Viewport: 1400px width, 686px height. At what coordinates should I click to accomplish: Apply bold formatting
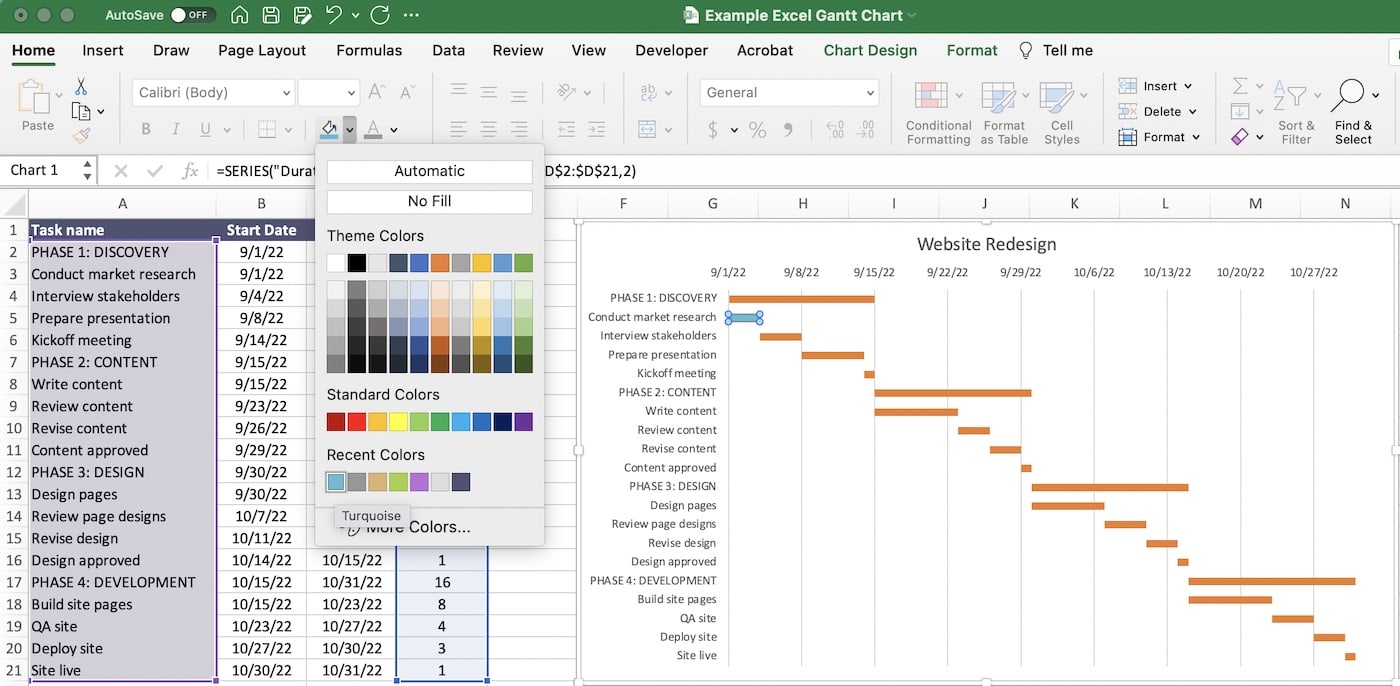pos(145,128)
